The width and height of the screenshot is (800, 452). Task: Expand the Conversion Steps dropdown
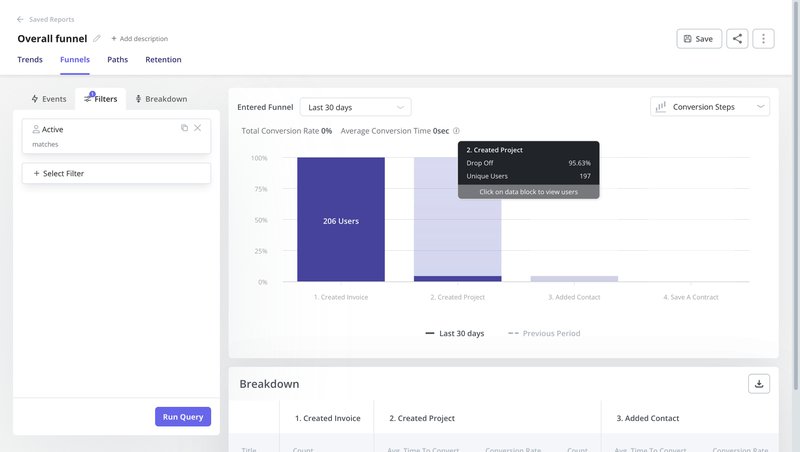710,107
